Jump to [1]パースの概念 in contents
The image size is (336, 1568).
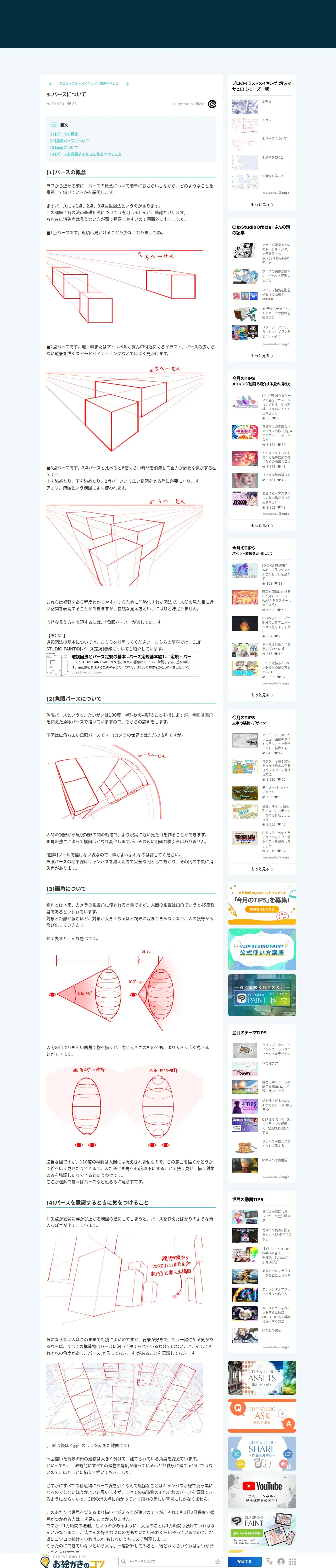point(64,134)
